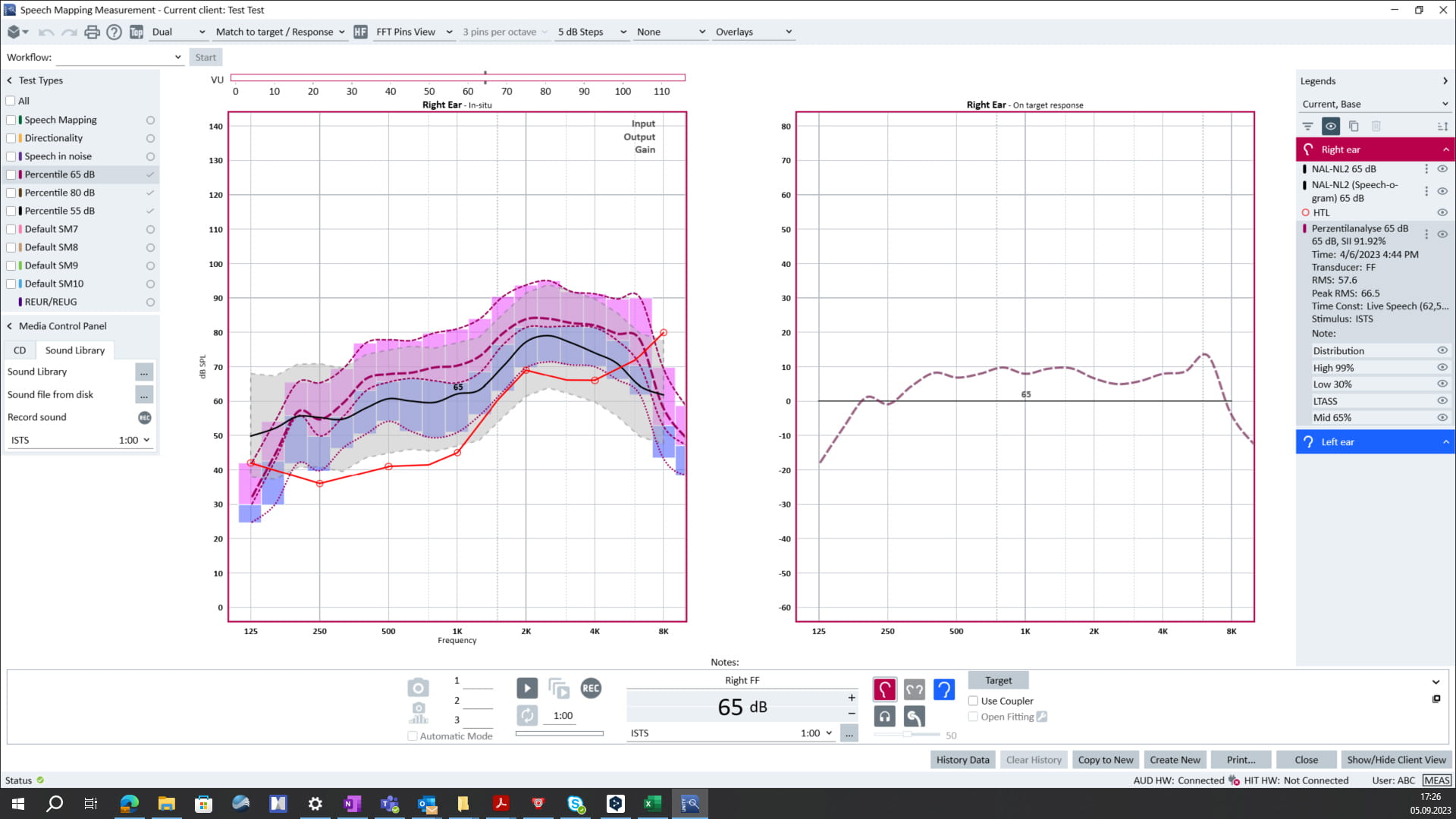Enable the Use Coupler checkbox
The height and width of the screenshot is (819, 1456).
coord(973,701)
